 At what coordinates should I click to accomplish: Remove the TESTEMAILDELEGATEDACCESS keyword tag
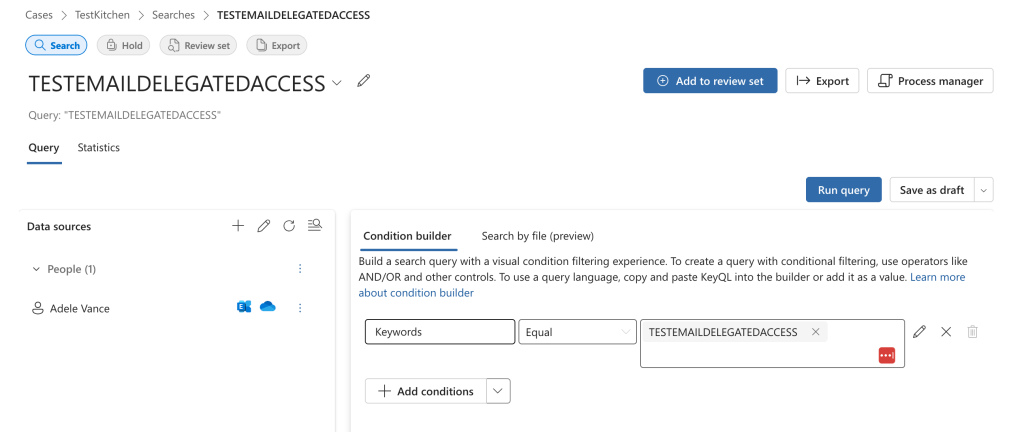click(816, 332)
